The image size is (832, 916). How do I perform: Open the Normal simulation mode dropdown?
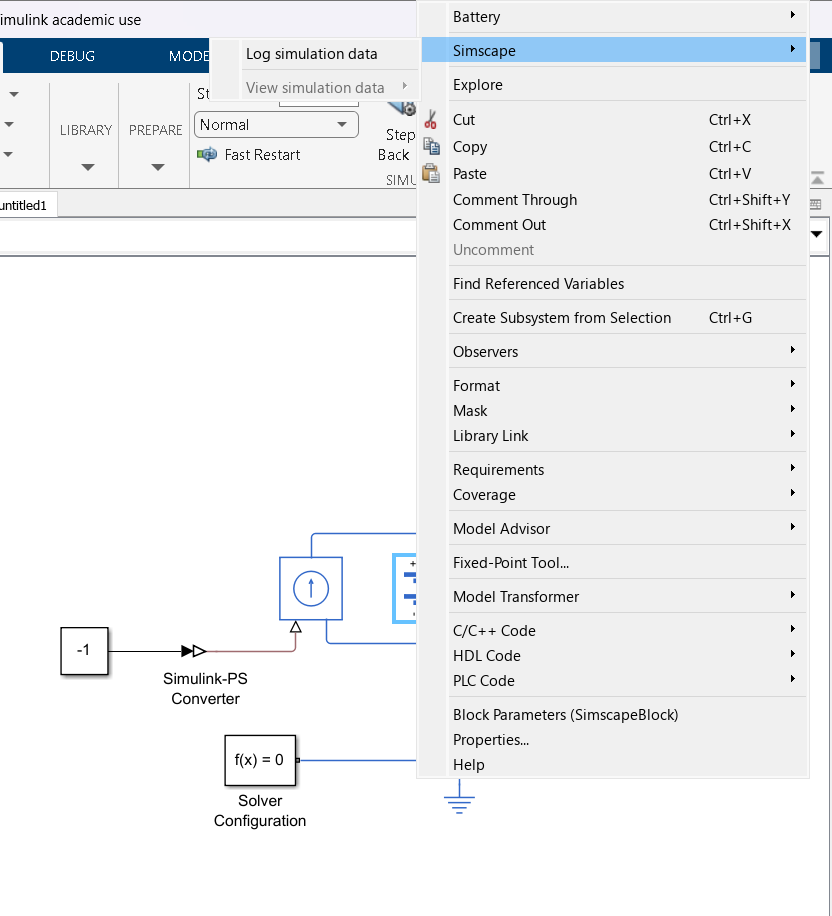276,124
